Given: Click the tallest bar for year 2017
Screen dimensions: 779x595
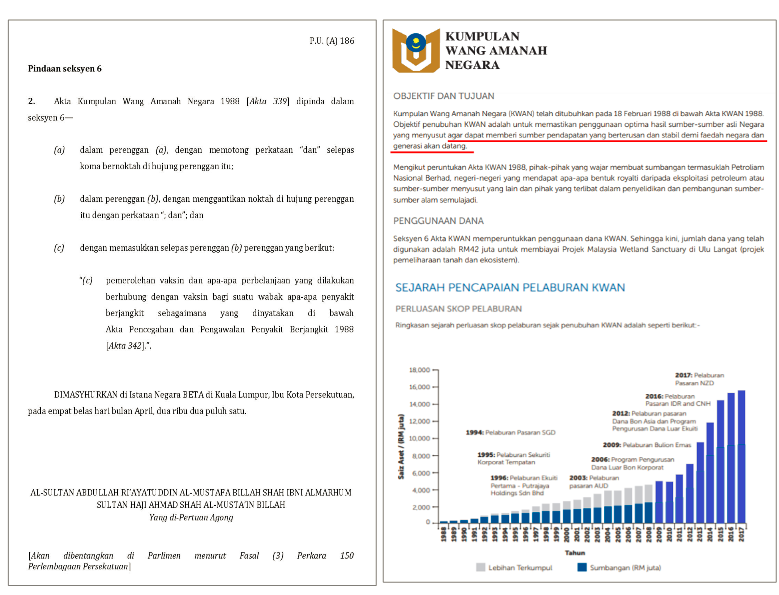Looking at the screenshot, I should 741,456.
